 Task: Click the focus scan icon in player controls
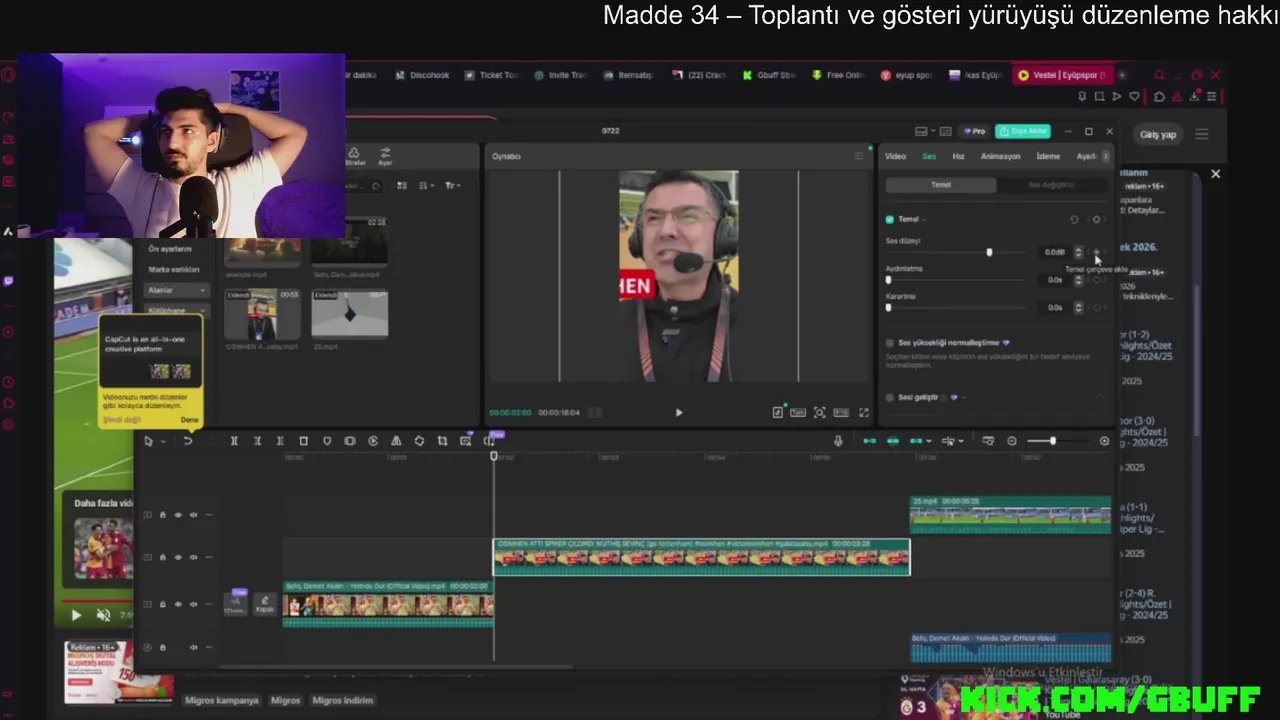coord(819,412)
